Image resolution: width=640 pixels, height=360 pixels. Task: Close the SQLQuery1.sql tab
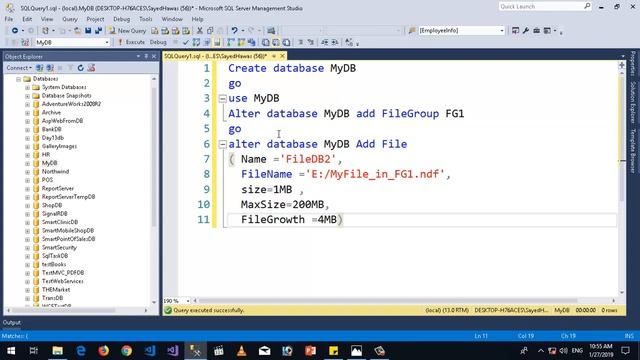[282, 56]
